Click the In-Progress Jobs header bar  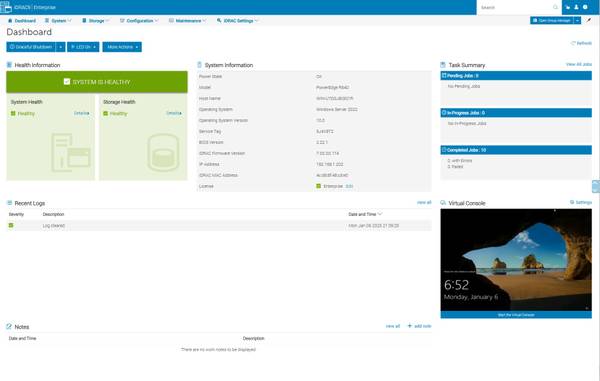tap(516, 113)
